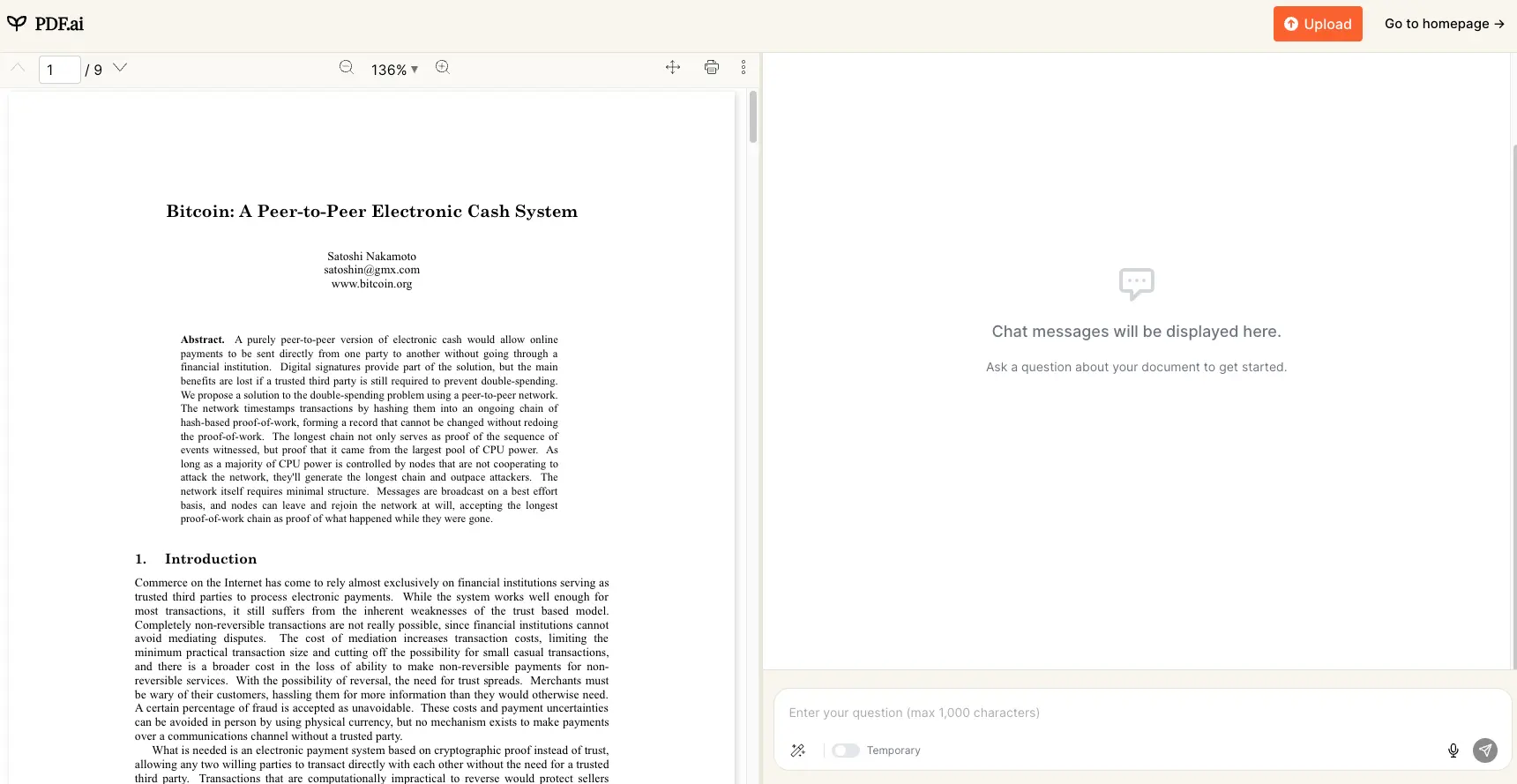
Task: Click the Bitcoin paper title heading
Action: click(371, 212)
